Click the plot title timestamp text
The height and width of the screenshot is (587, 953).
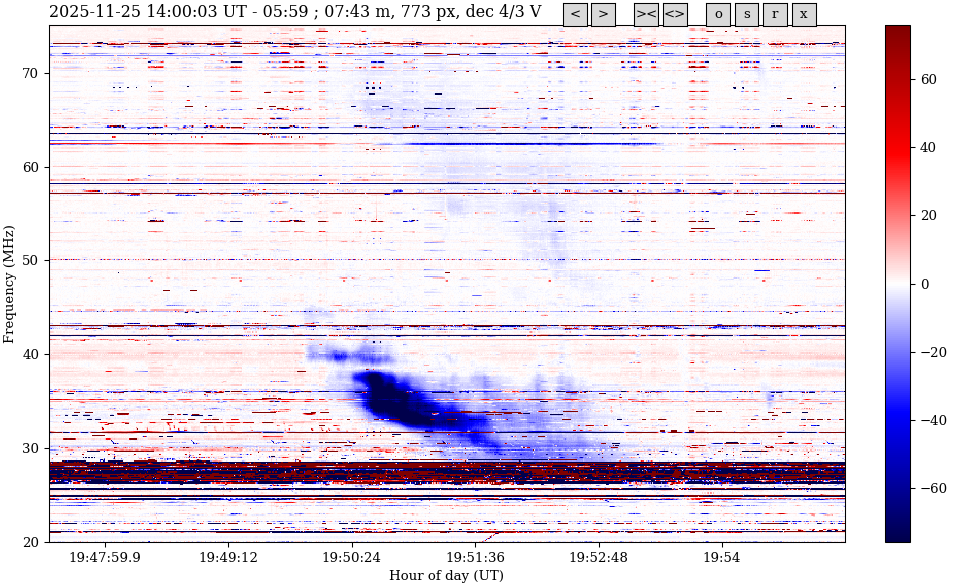click(295, 12)
